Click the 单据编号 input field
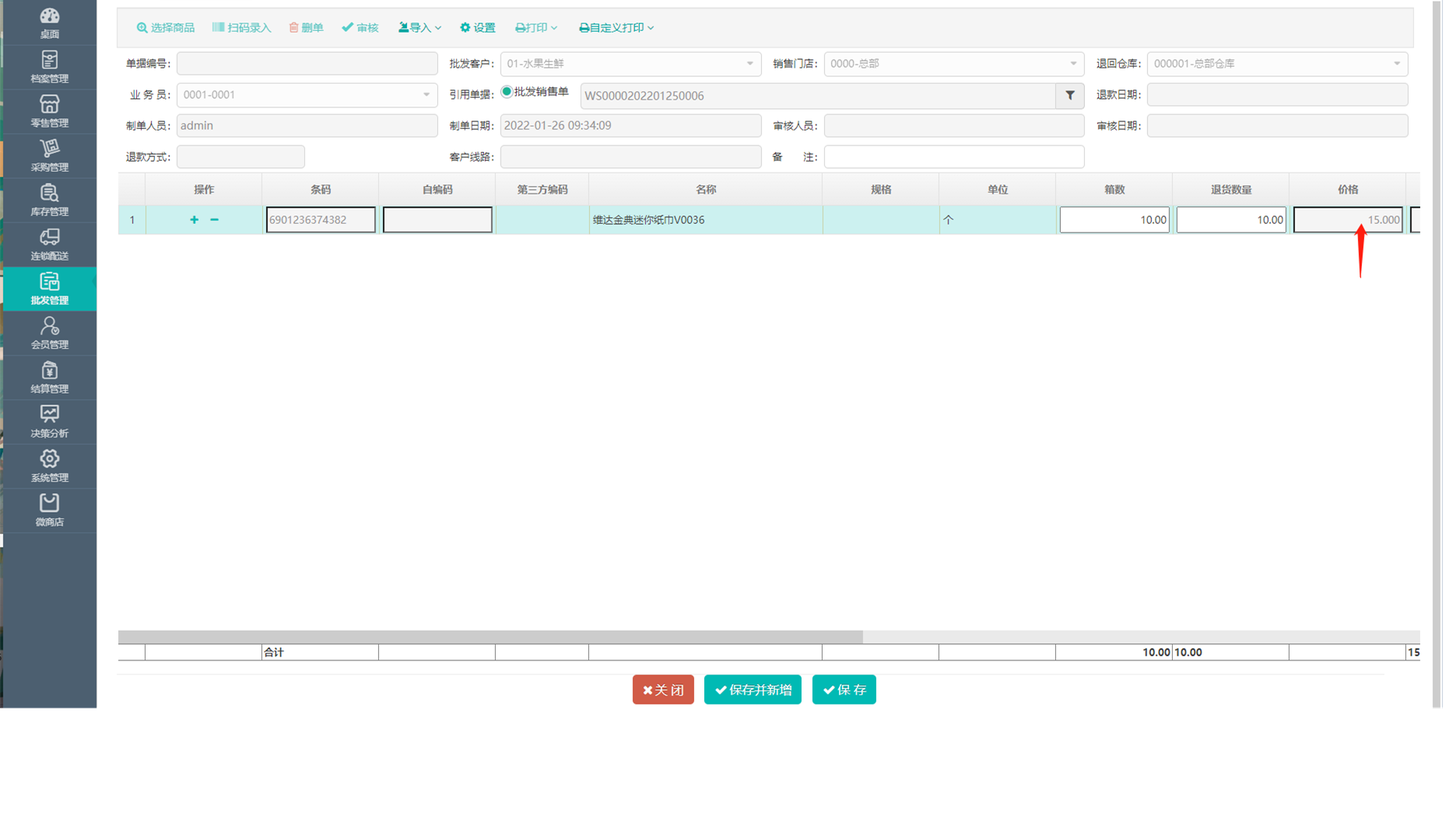Viewport: 1449px width, 840px height. point(307,64)
